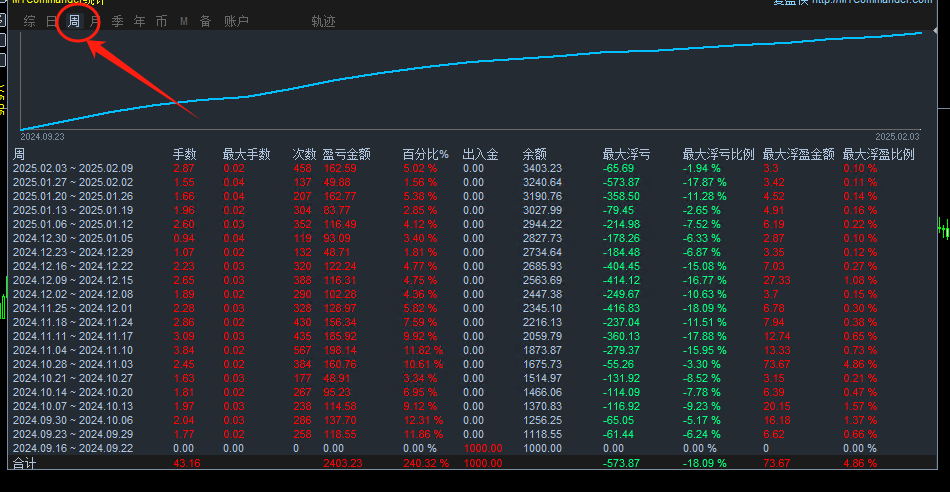Select week row 2025.02.03 ~ 2025.02.09

click(x=474, y=168)
